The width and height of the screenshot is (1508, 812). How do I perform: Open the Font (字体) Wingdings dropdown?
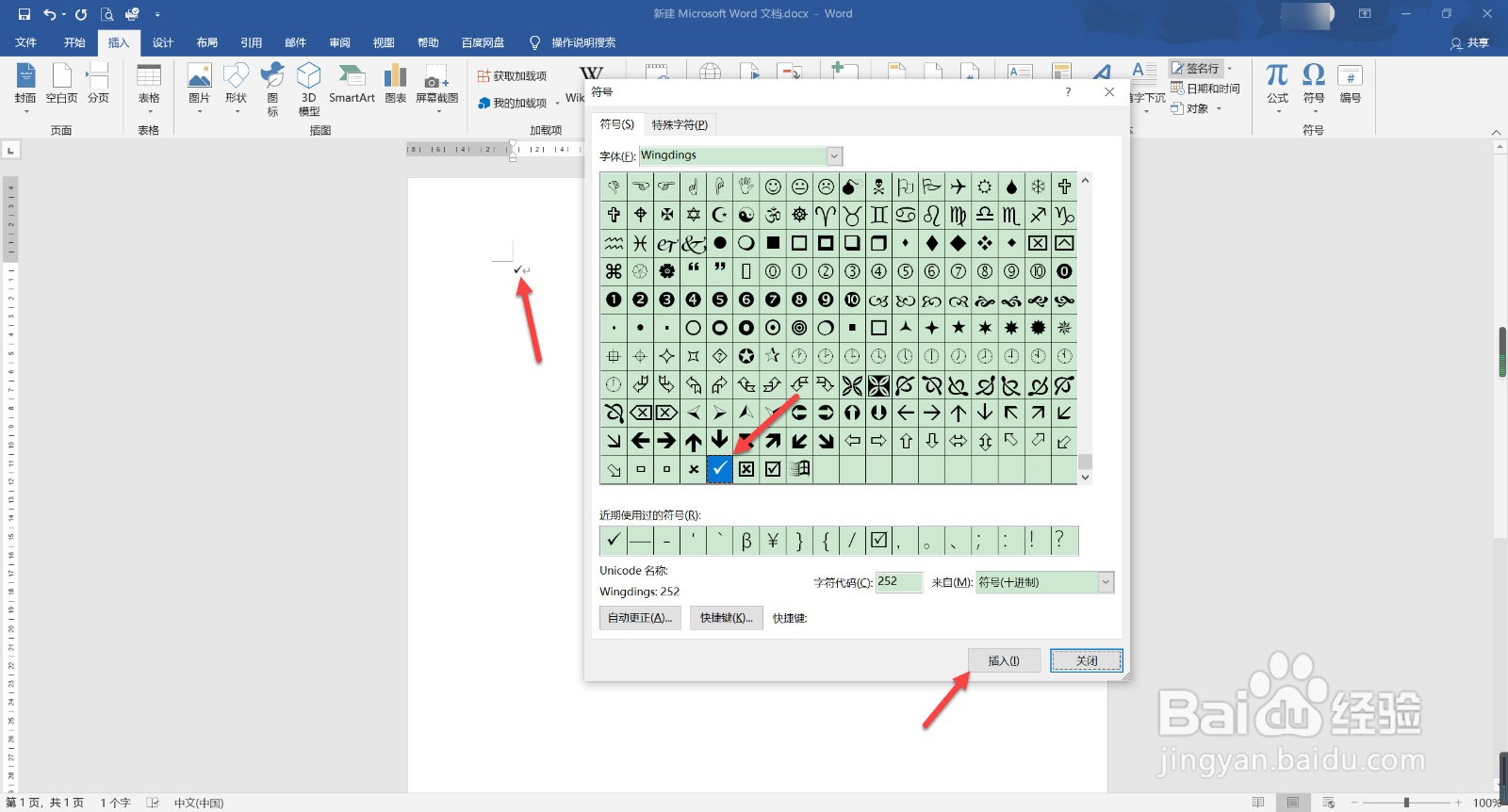point(834,156)
